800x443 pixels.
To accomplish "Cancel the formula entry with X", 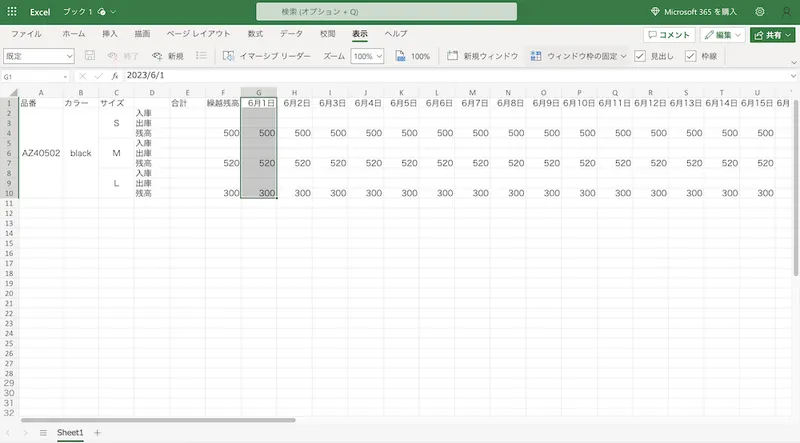I will 83,76.
